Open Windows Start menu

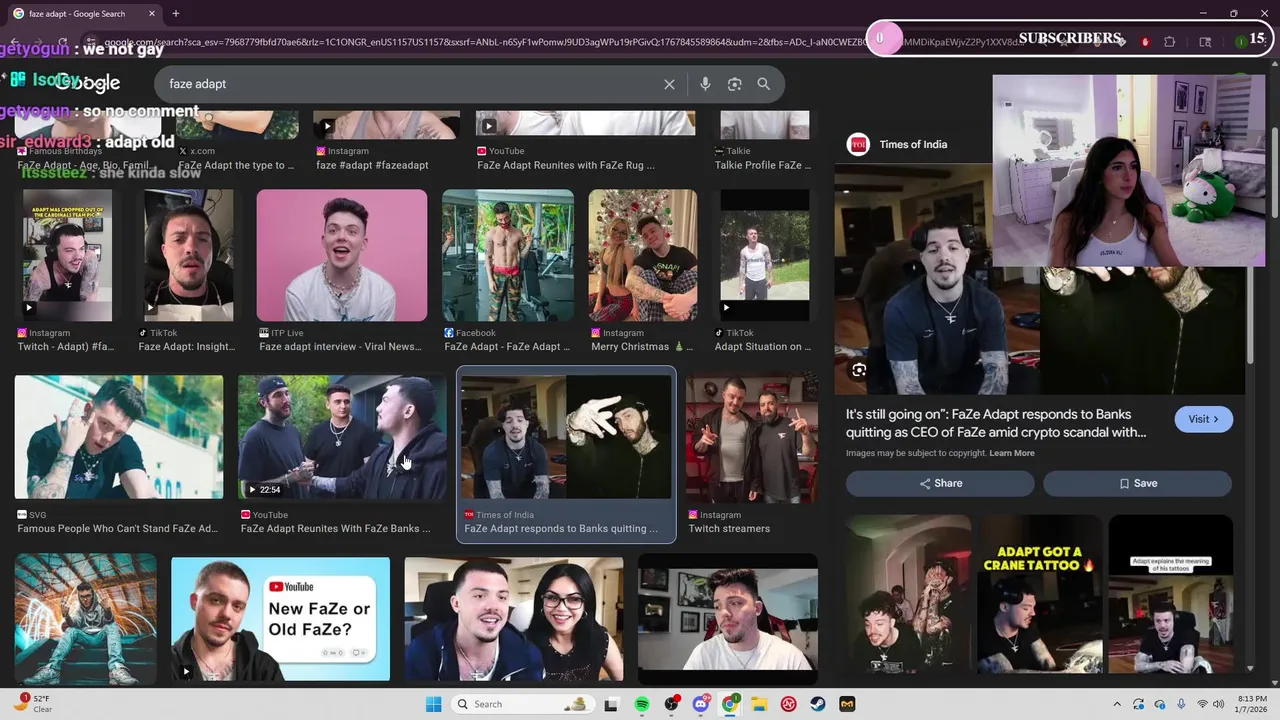pos(433,704)
